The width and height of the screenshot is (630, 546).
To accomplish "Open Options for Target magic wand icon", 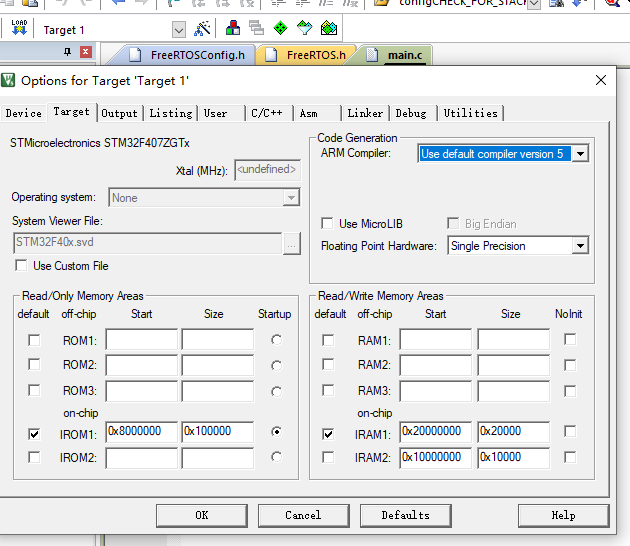I will coord(202,29).
